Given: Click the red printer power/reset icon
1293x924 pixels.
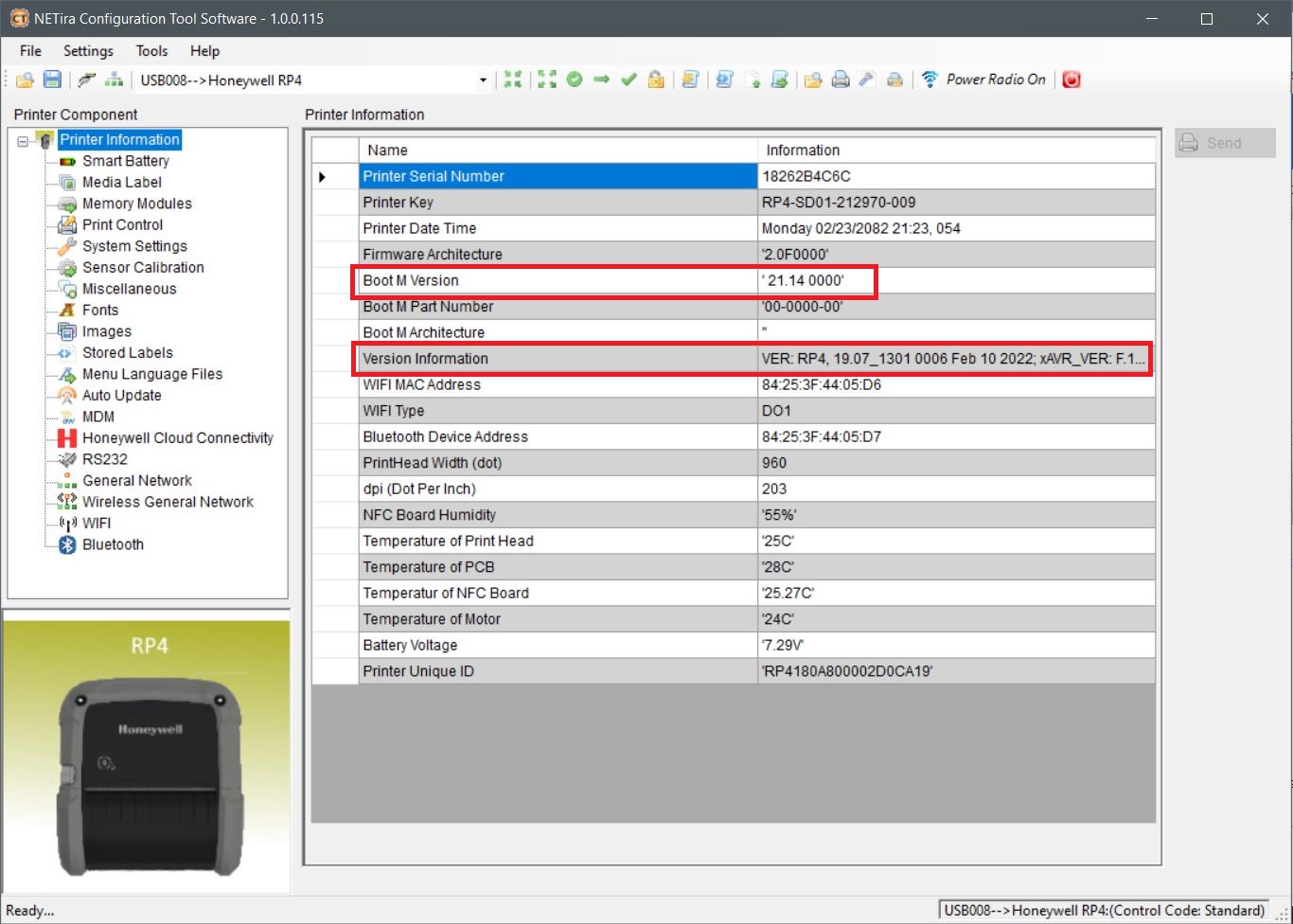Looking at the screenshot, I should 1071,80.
